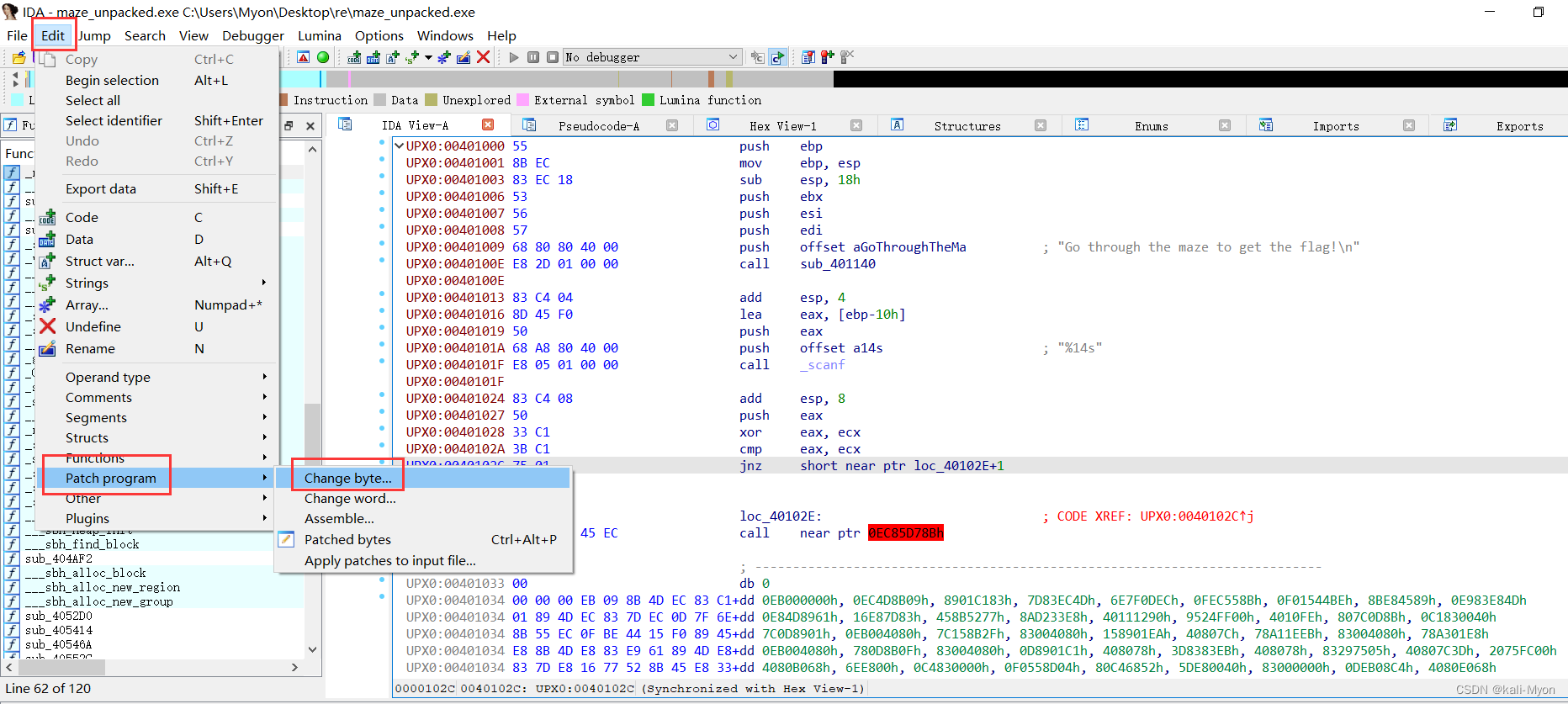Screen dimensions: 1568x704
Task: Expand the Structs submenu
Action: tap(158, 437)
